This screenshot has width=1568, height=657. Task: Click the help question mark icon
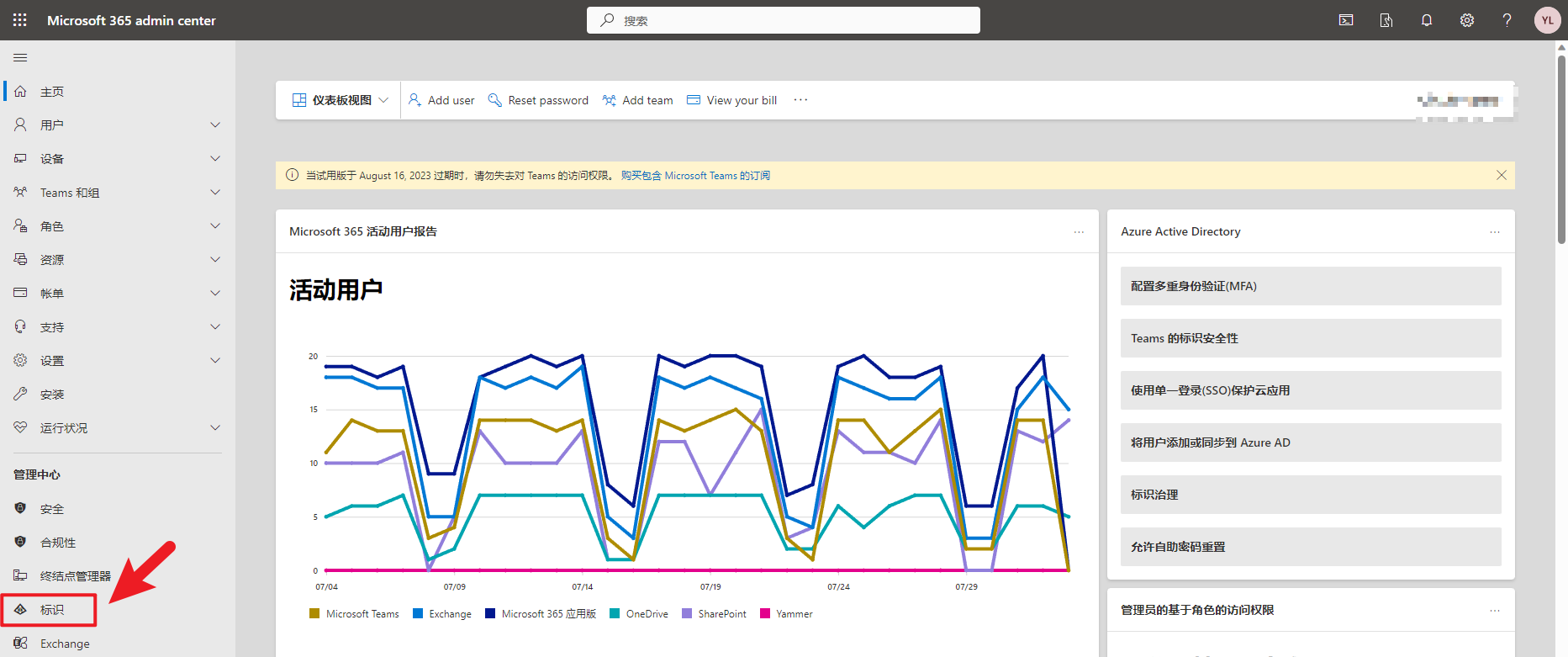click(1507, 20)
